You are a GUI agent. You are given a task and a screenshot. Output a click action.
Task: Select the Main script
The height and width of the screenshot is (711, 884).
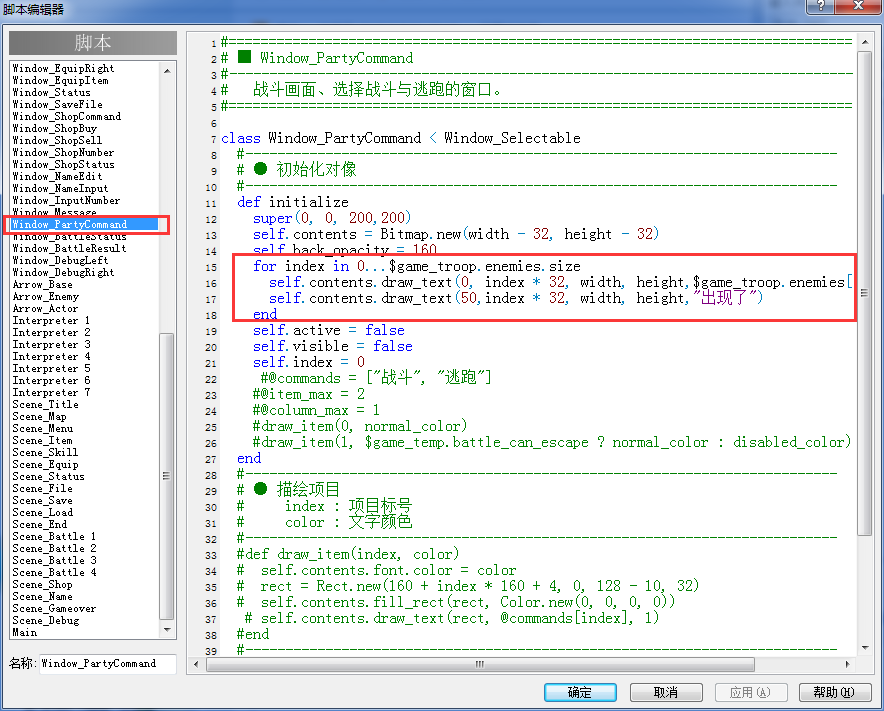click(x=25, y=633)
